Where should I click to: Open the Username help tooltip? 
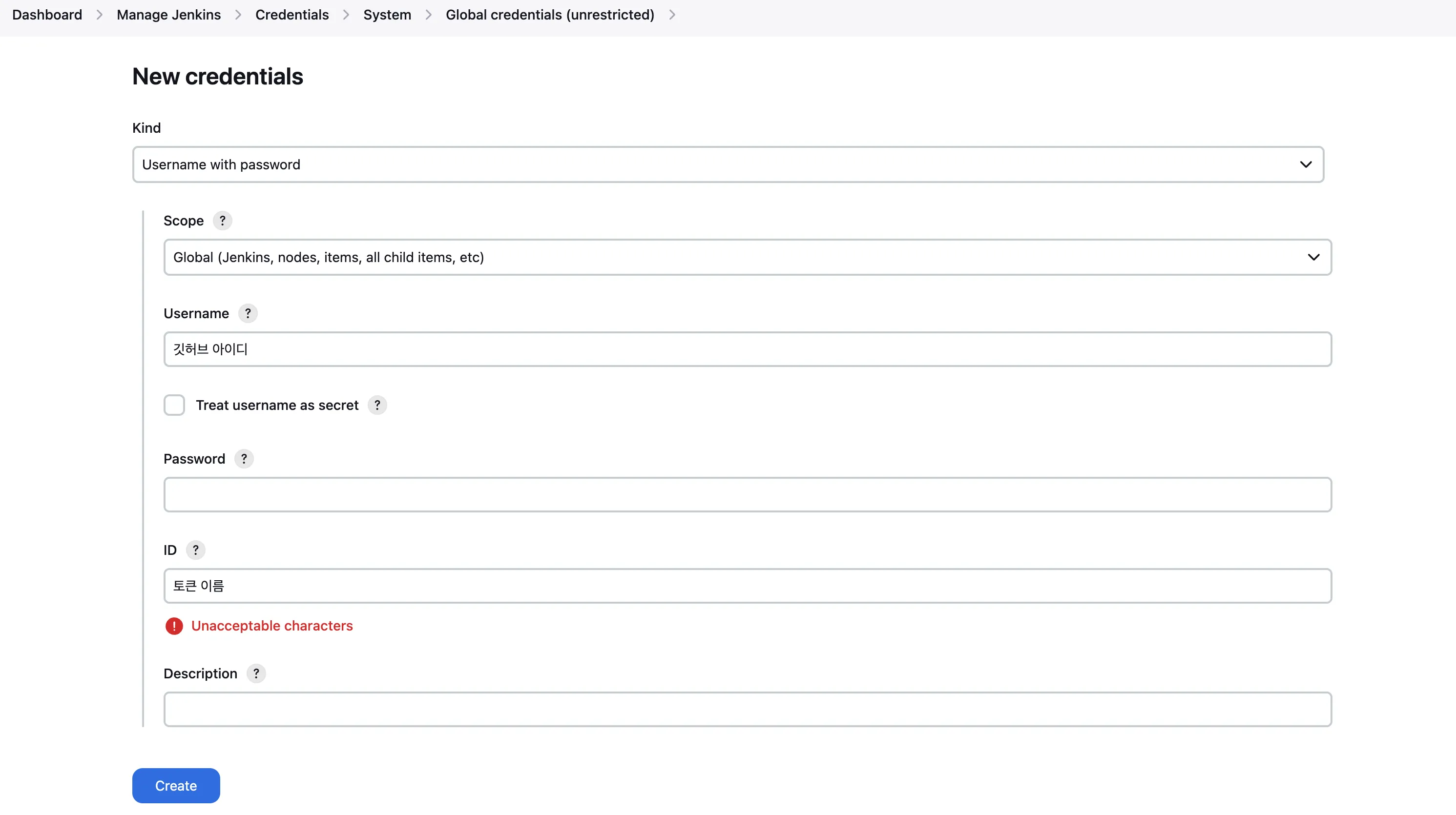248,313
